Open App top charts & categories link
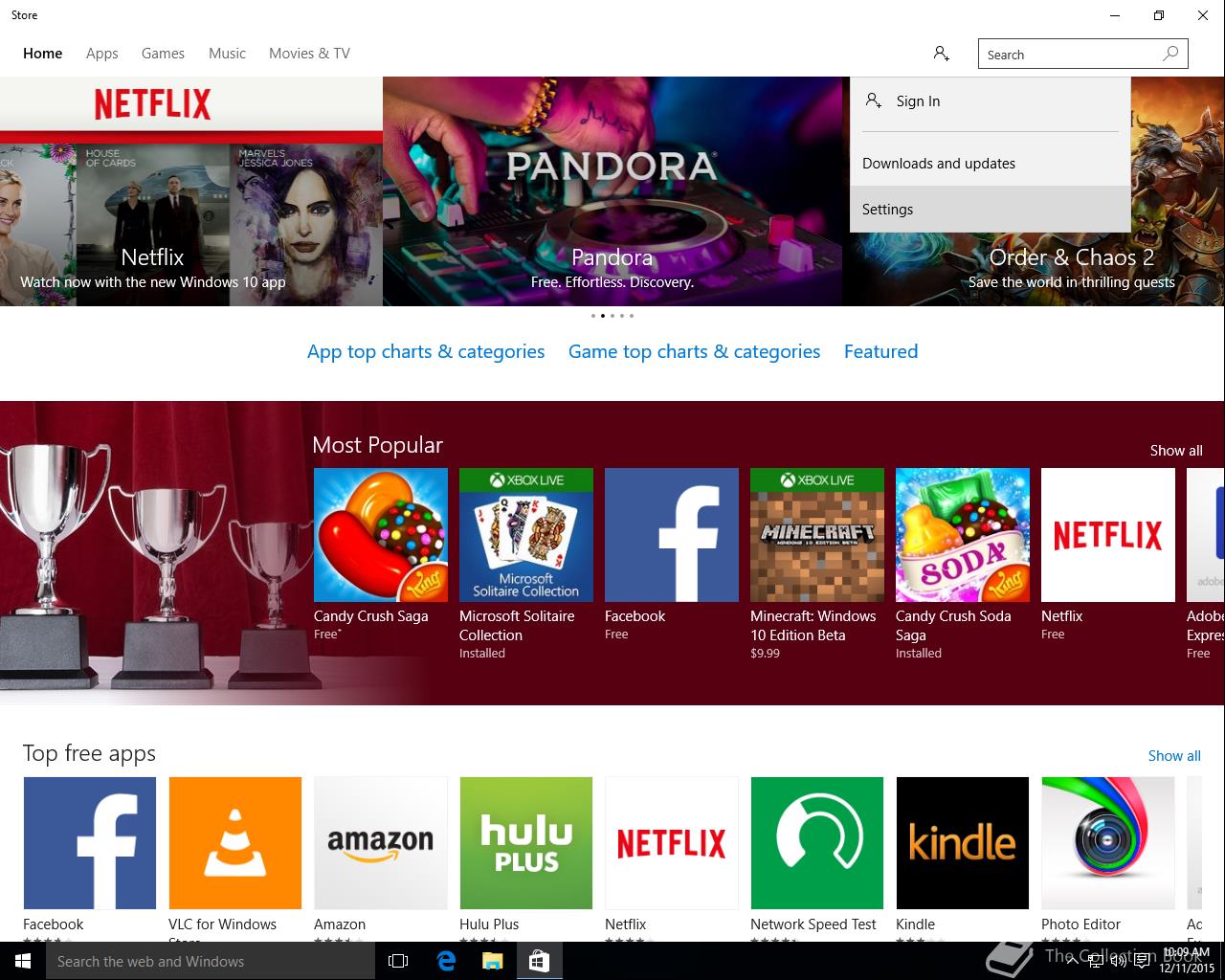Viewport: 1225px width, 980px height. click(426, 351)
